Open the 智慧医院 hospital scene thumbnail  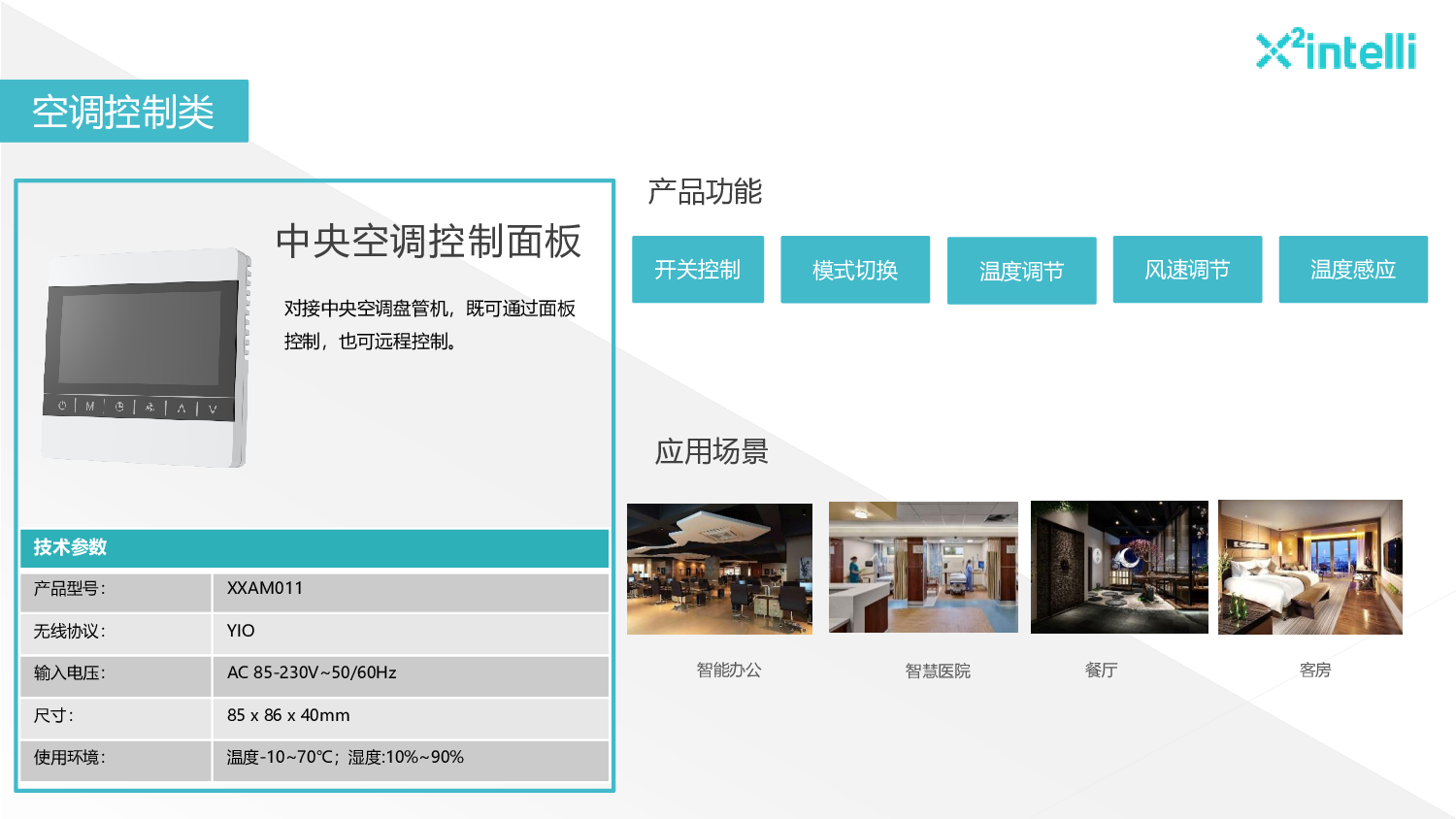coord(923,568)
